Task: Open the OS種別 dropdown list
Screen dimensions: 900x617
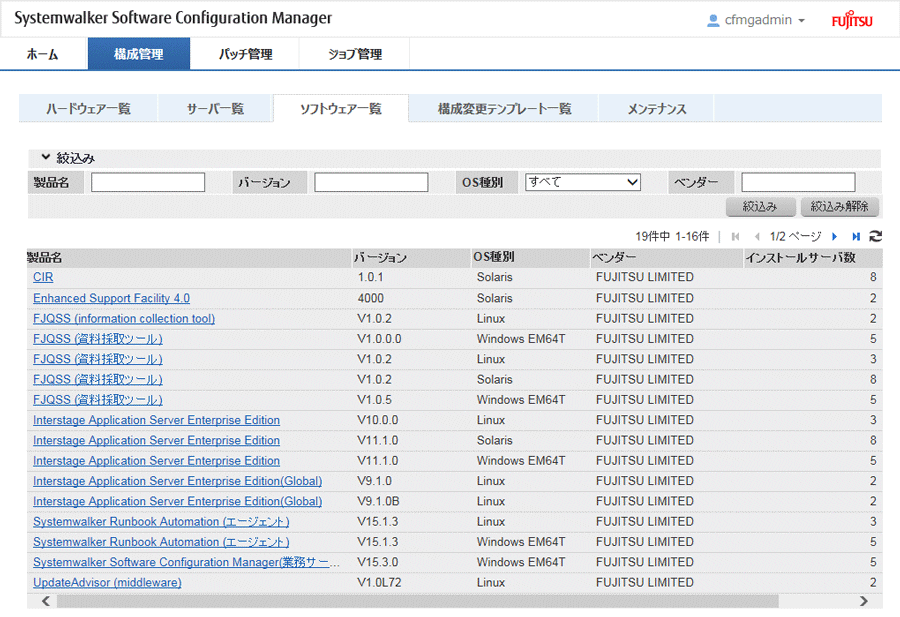Action: pyautogui.click(x=583, y=182)
